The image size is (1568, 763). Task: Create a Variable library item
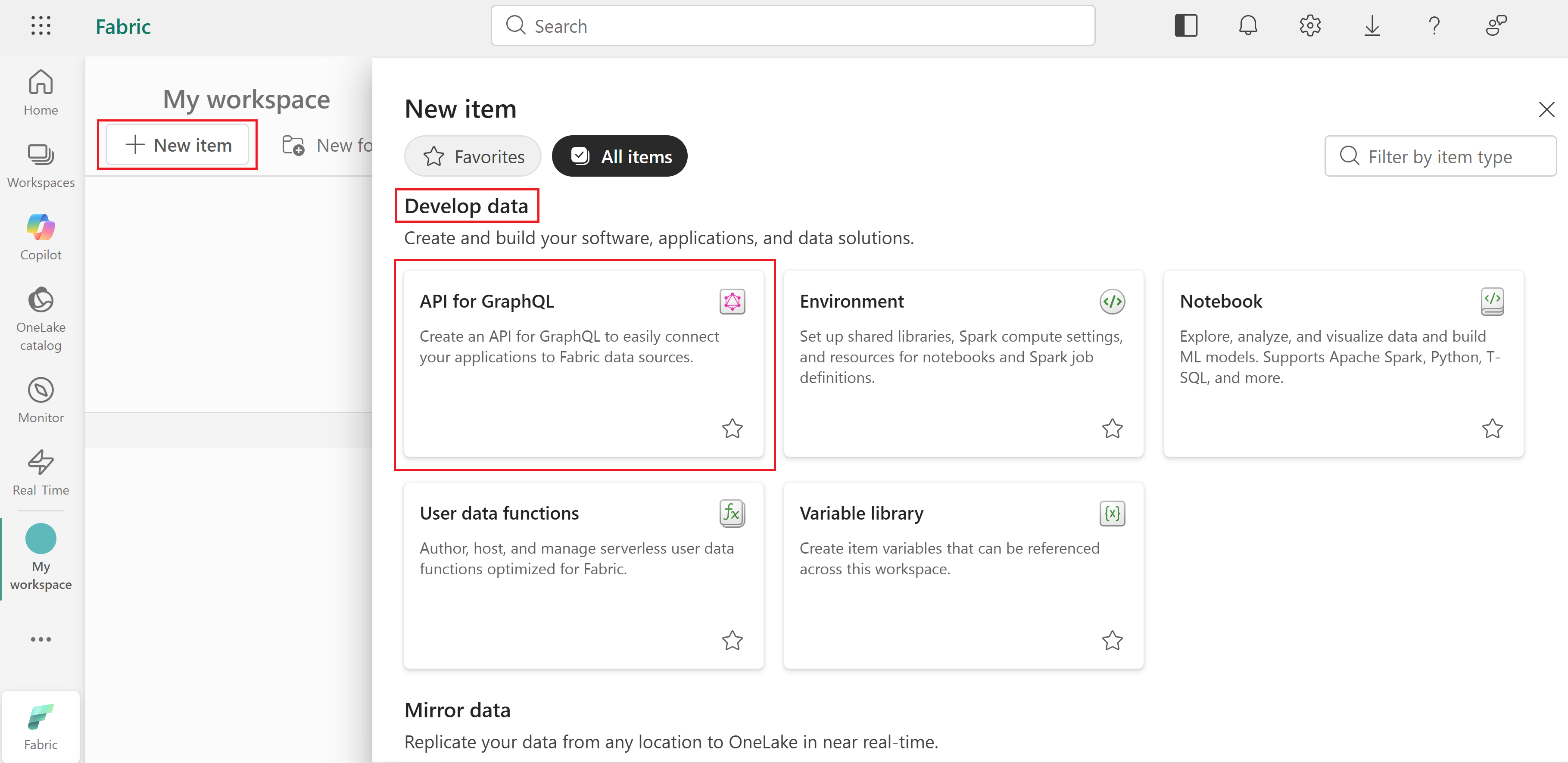click(x=963, y=575)
